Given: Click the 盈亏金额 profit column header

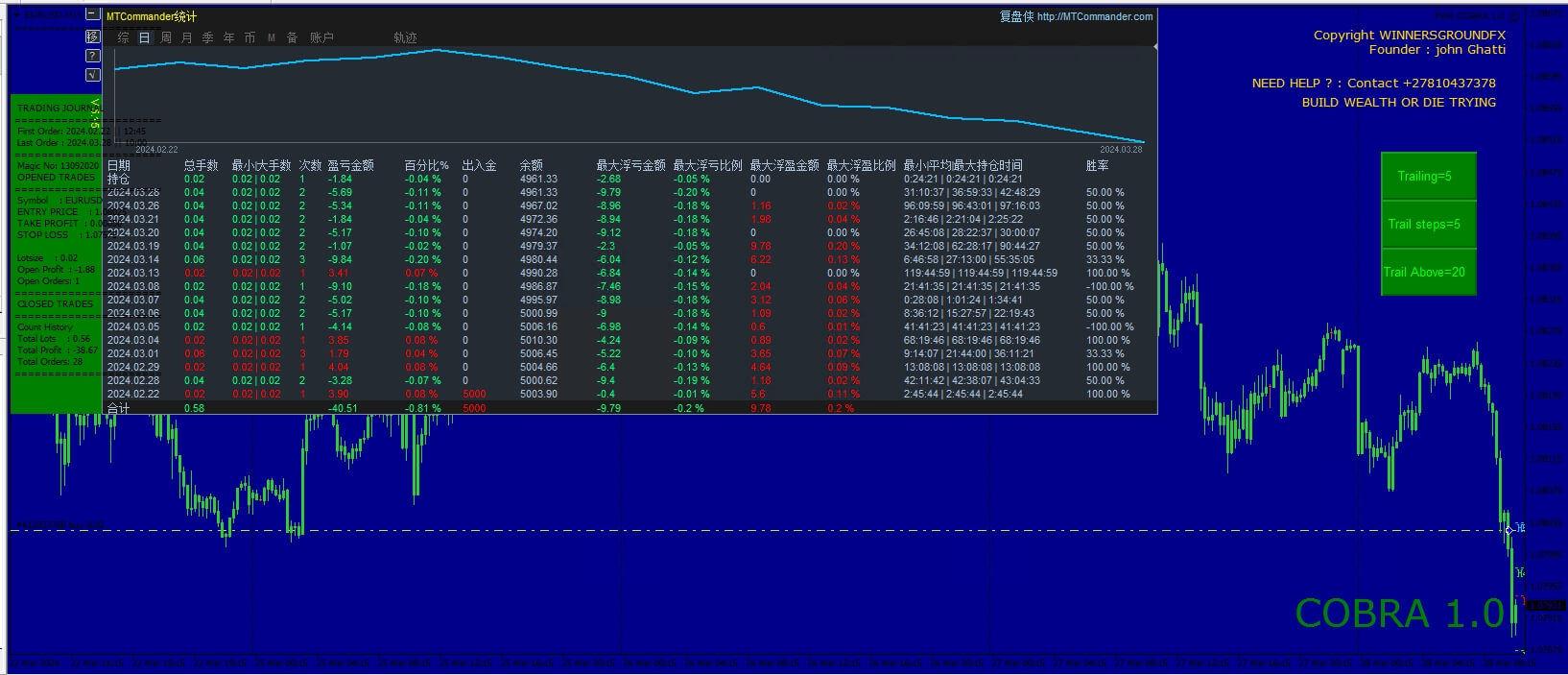Looking at the screenshot, I should pos(350,165).
